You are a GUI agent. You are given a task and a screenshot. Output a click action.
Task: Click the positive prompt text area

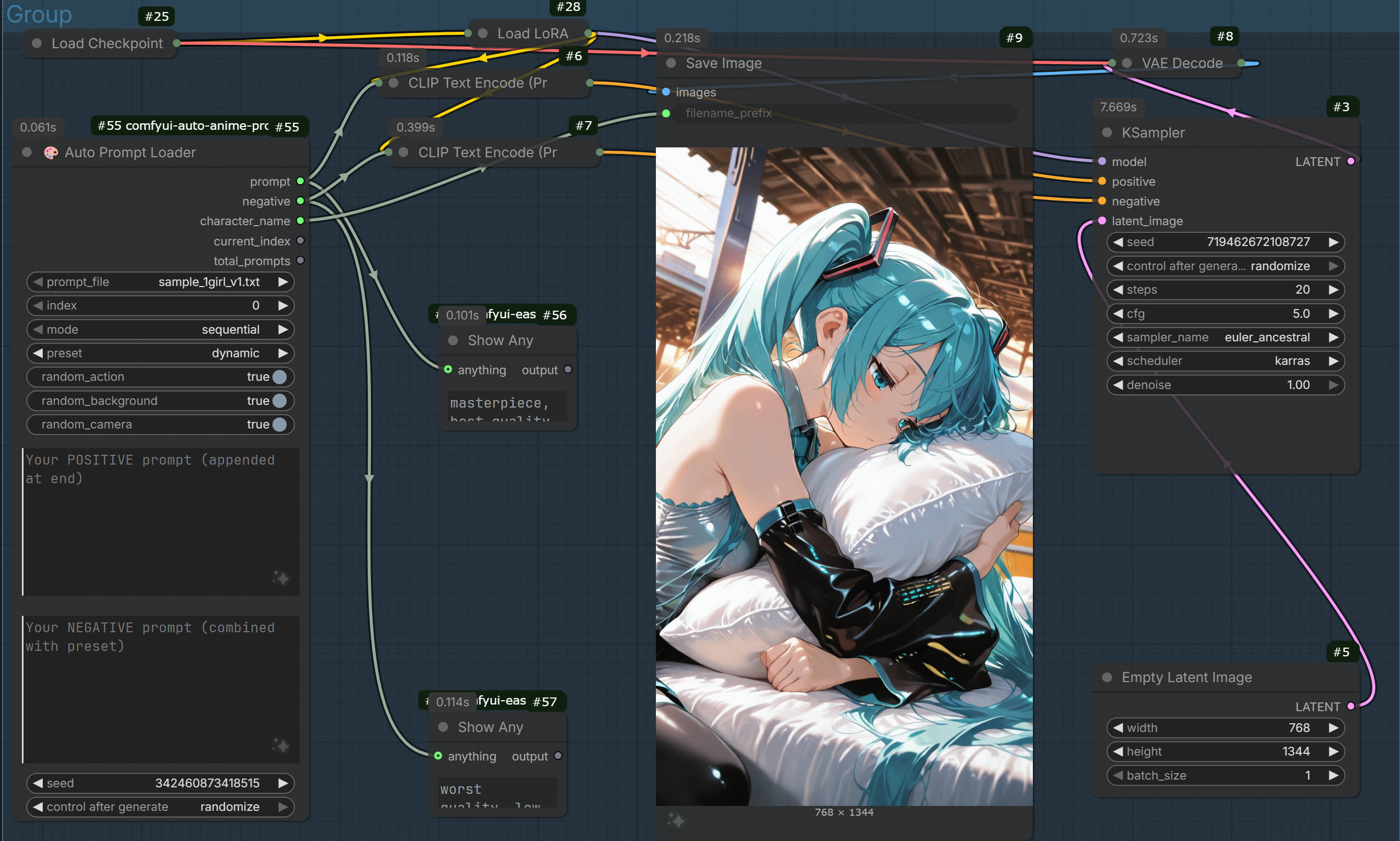[161, 522]
